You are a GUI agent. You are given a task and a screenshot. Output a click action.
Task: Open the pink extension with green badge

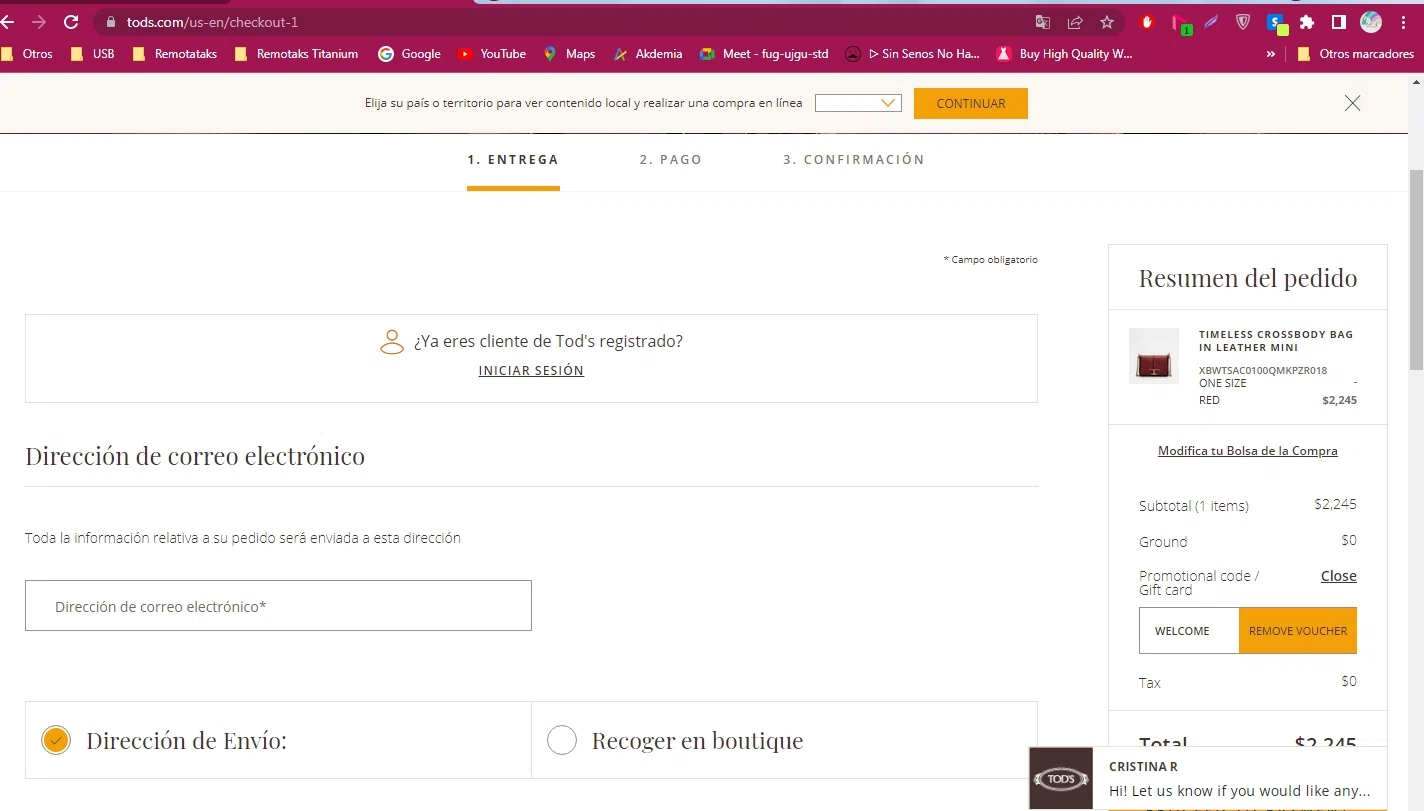[x=1180, y=23]
